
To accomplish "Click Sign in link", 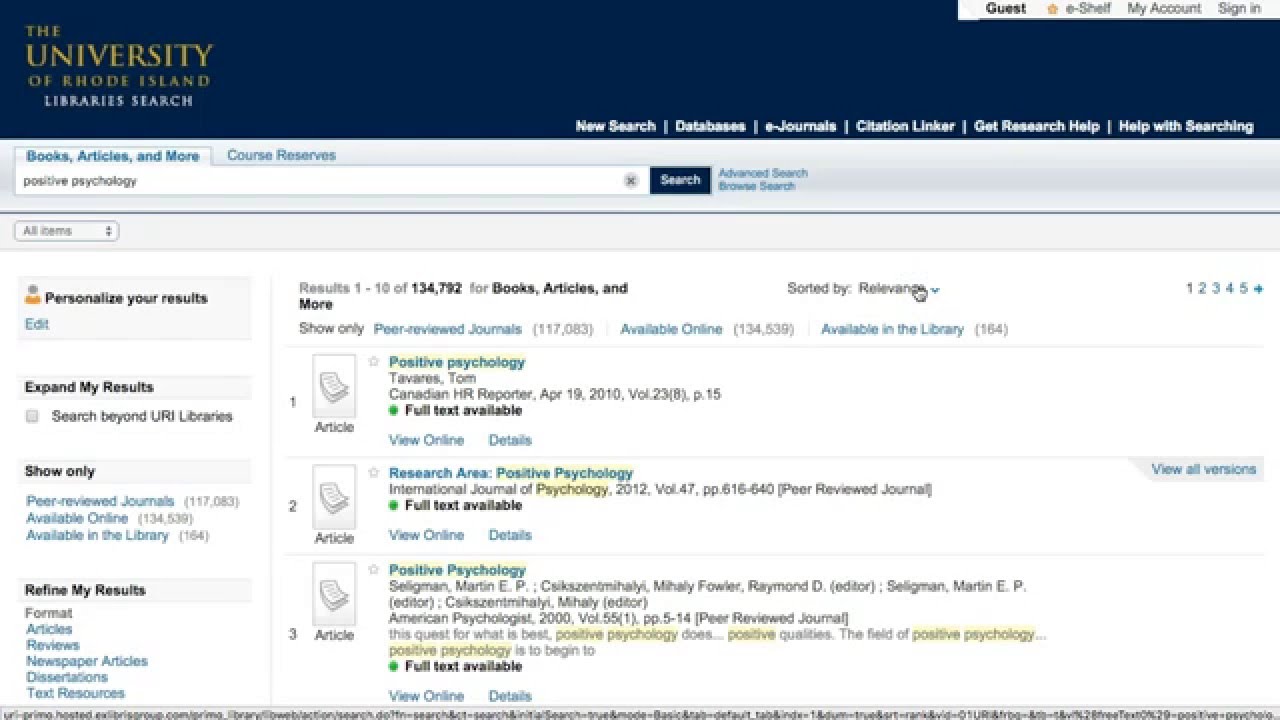I will pyautogui.click(x=1239, y=8).
